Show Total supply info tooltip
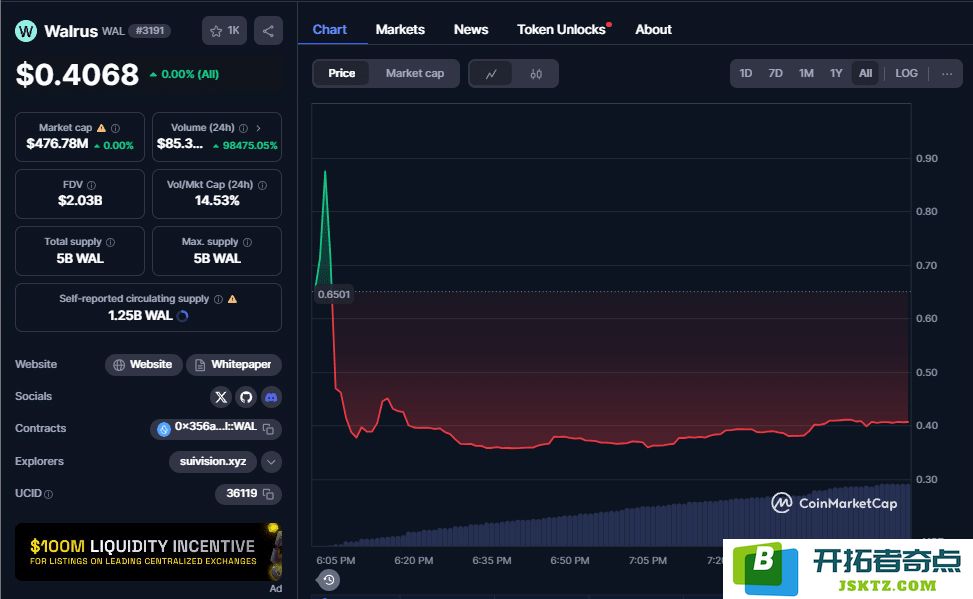The height and width of the screenshot is (599, 973). (110, 242)
